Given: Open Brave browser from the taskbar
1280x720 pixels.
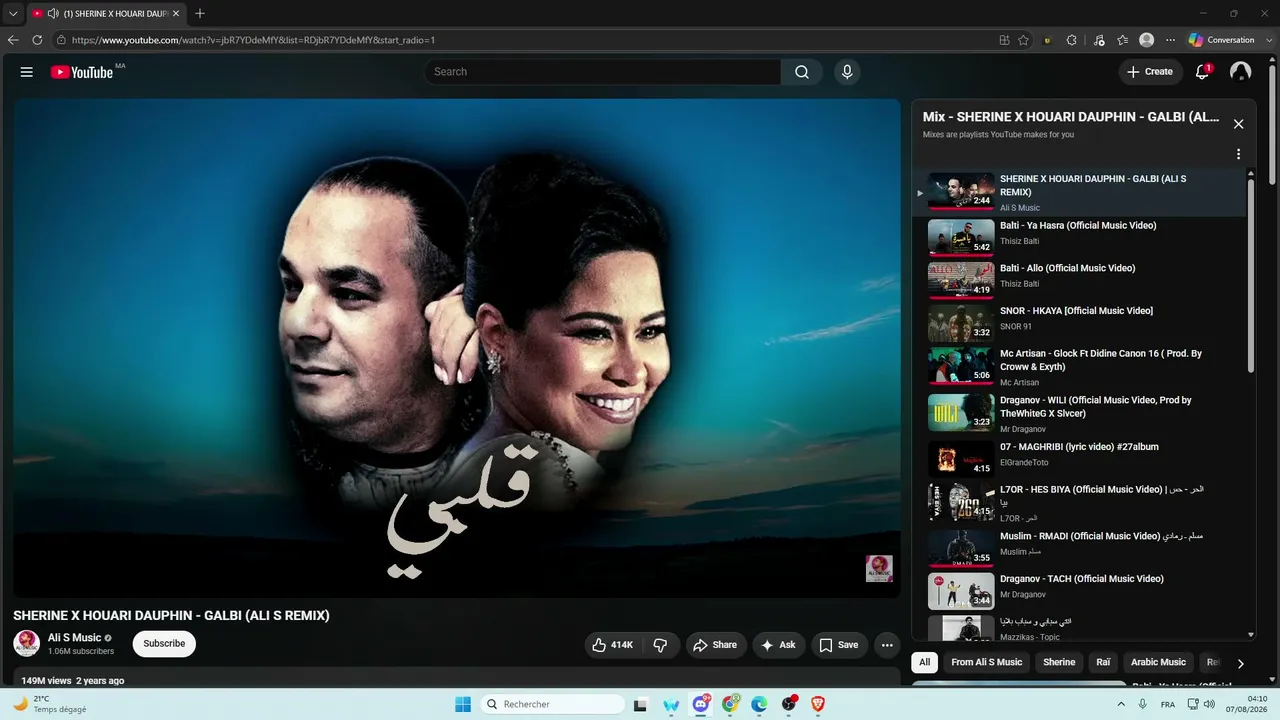Looking at the screenshot, I should (x=818, y=704).
